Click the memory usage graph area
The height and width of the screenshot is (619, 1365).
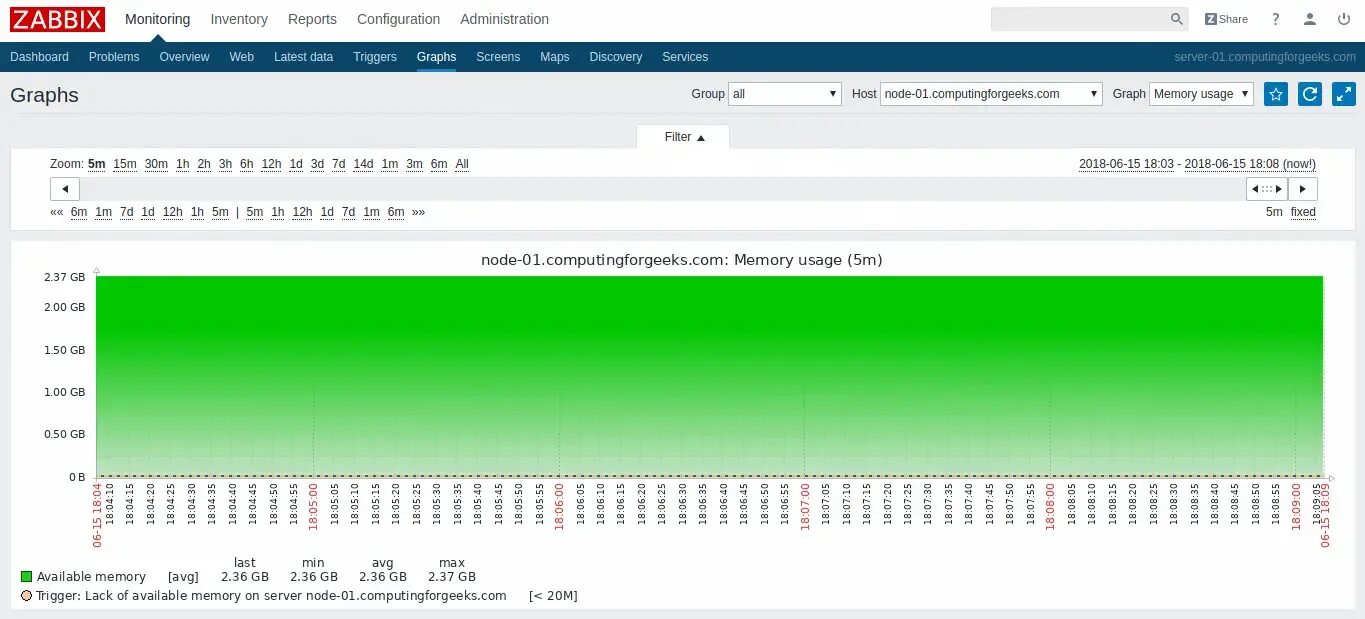click(x=709, y=376)
